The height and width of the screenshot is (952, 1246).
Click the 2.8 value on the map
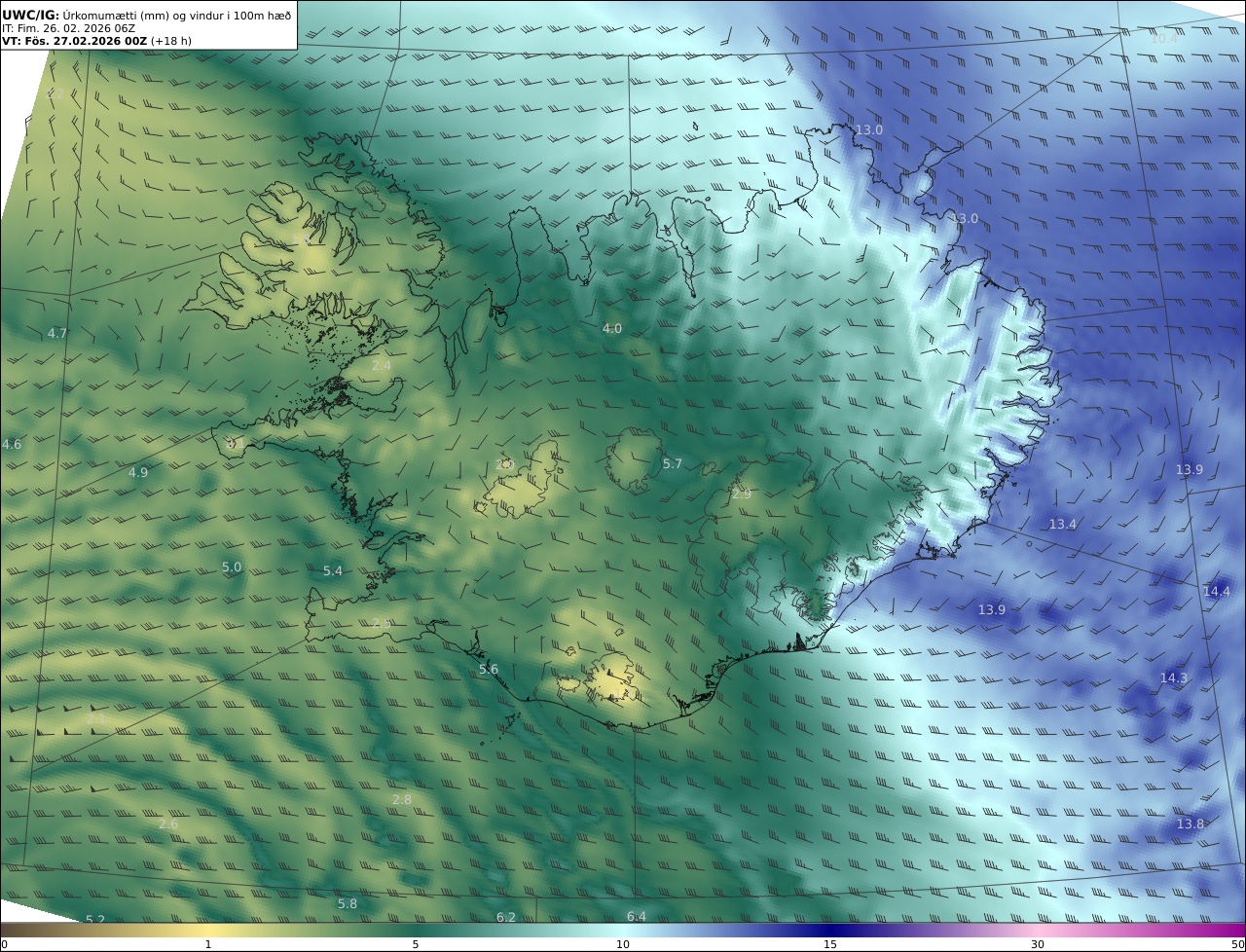tap(402, 799)
